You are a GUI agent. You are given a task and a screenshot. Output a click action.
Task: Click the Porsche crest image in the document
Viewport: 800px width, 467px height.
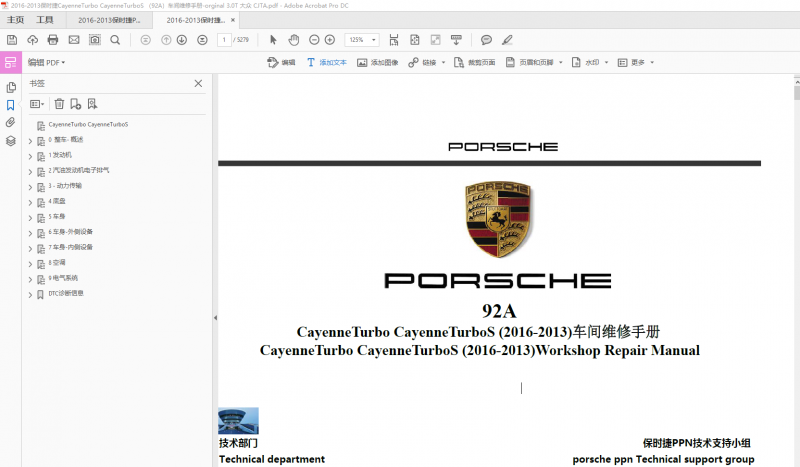tap(498, 218)
